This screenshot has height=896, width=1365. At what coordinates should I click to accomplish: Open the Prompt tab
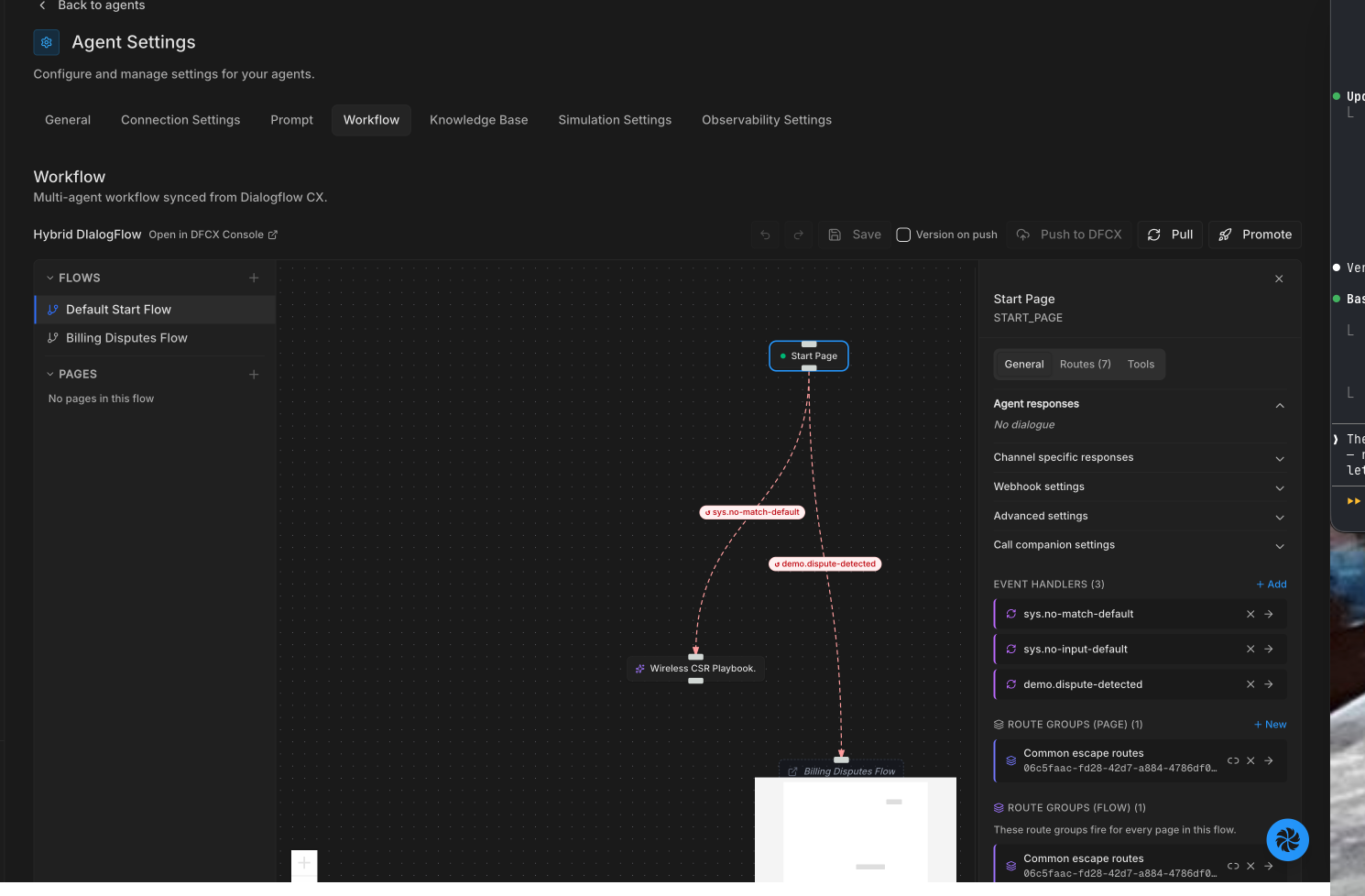[x=291, y=120]
